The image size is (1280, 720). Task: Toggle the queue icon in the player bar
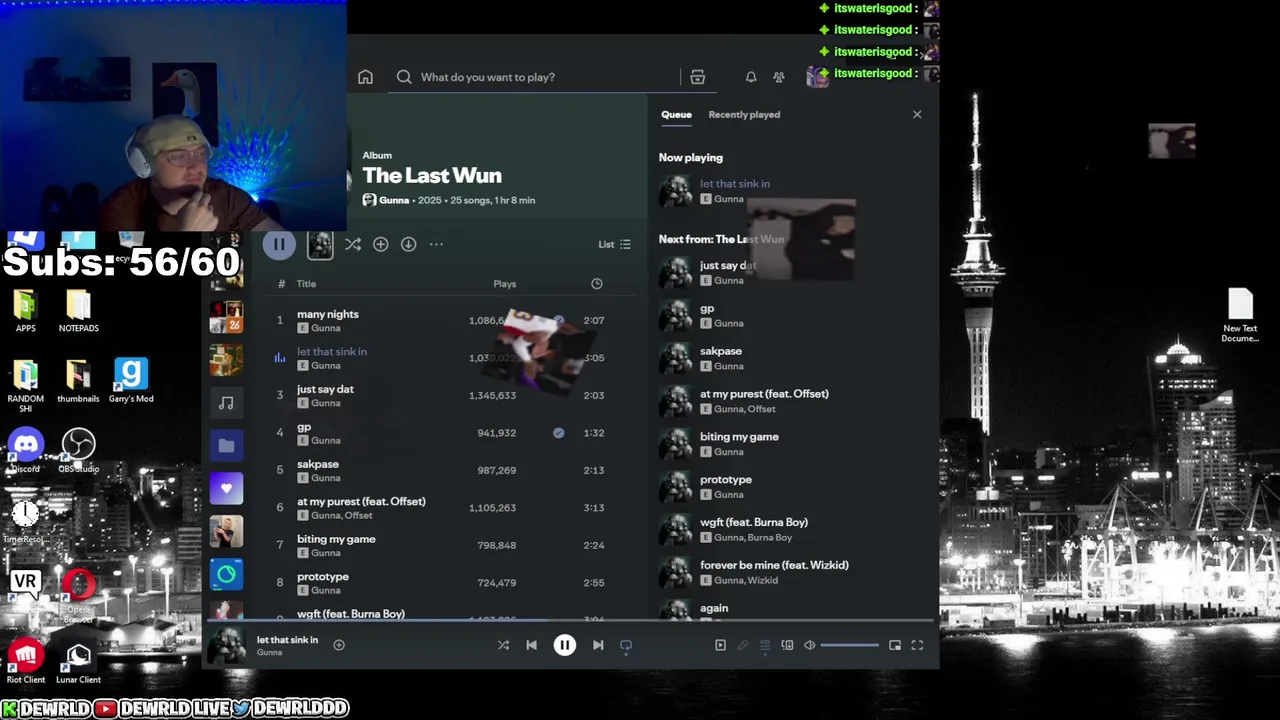pos(765,646)
